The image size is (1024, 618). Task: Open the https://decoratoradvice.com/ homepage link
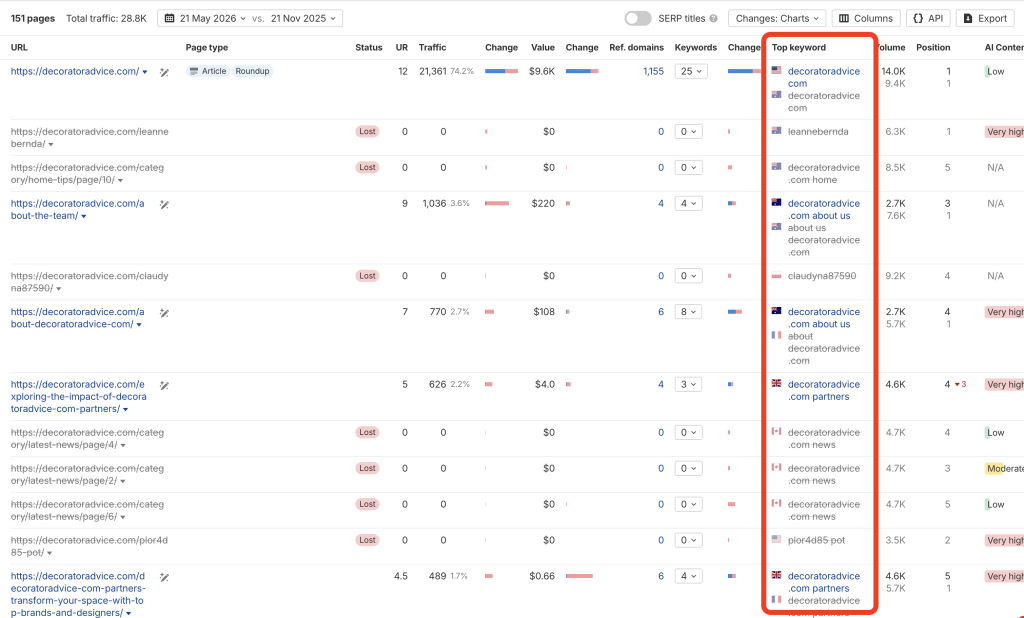tap(74, 71)
